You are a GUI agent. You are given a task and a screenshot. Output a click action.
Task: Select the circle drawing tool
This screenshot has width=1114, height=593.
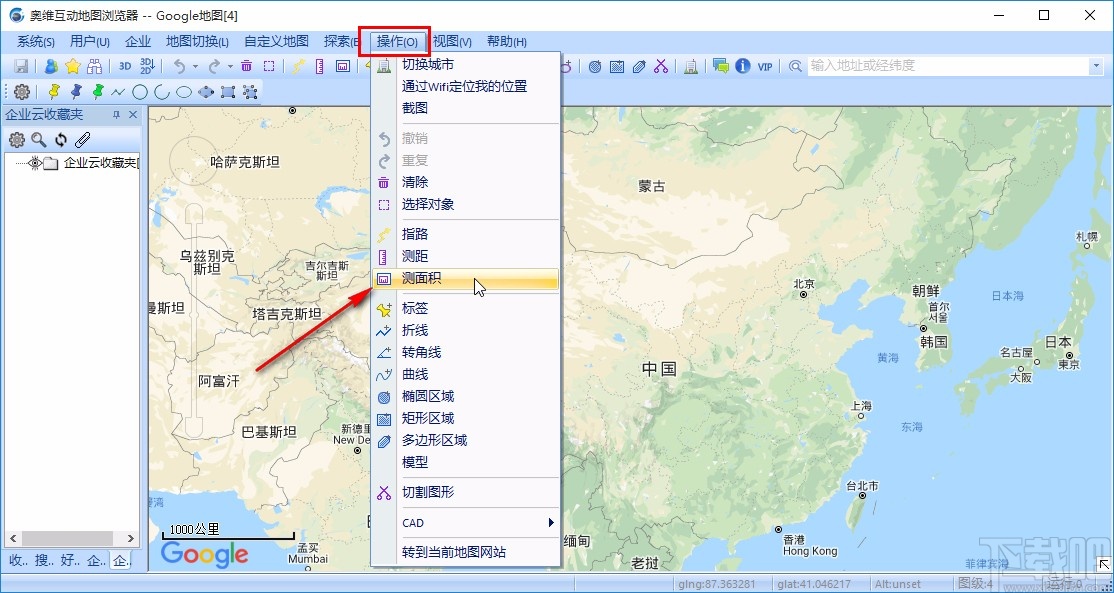click(x=140, y=92)
